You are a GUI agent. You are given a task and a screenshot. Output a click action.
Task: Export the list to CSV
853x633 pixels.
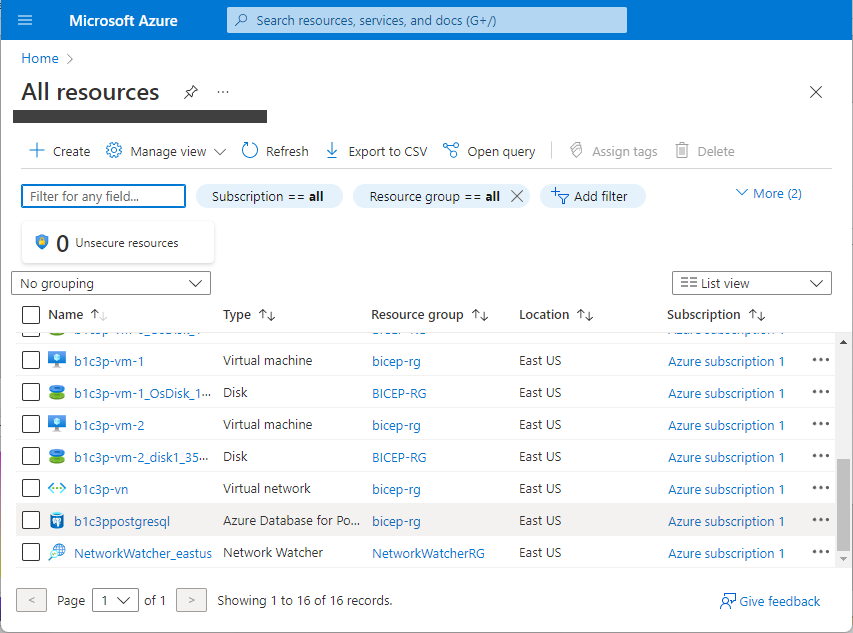point(376,151)
